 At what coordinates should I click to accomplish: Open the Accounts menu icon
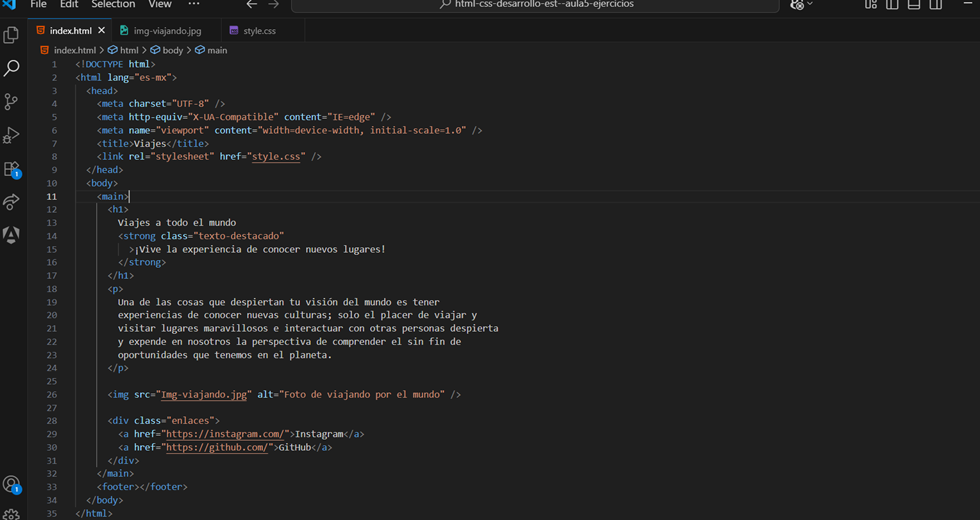[x=11, y=484]
